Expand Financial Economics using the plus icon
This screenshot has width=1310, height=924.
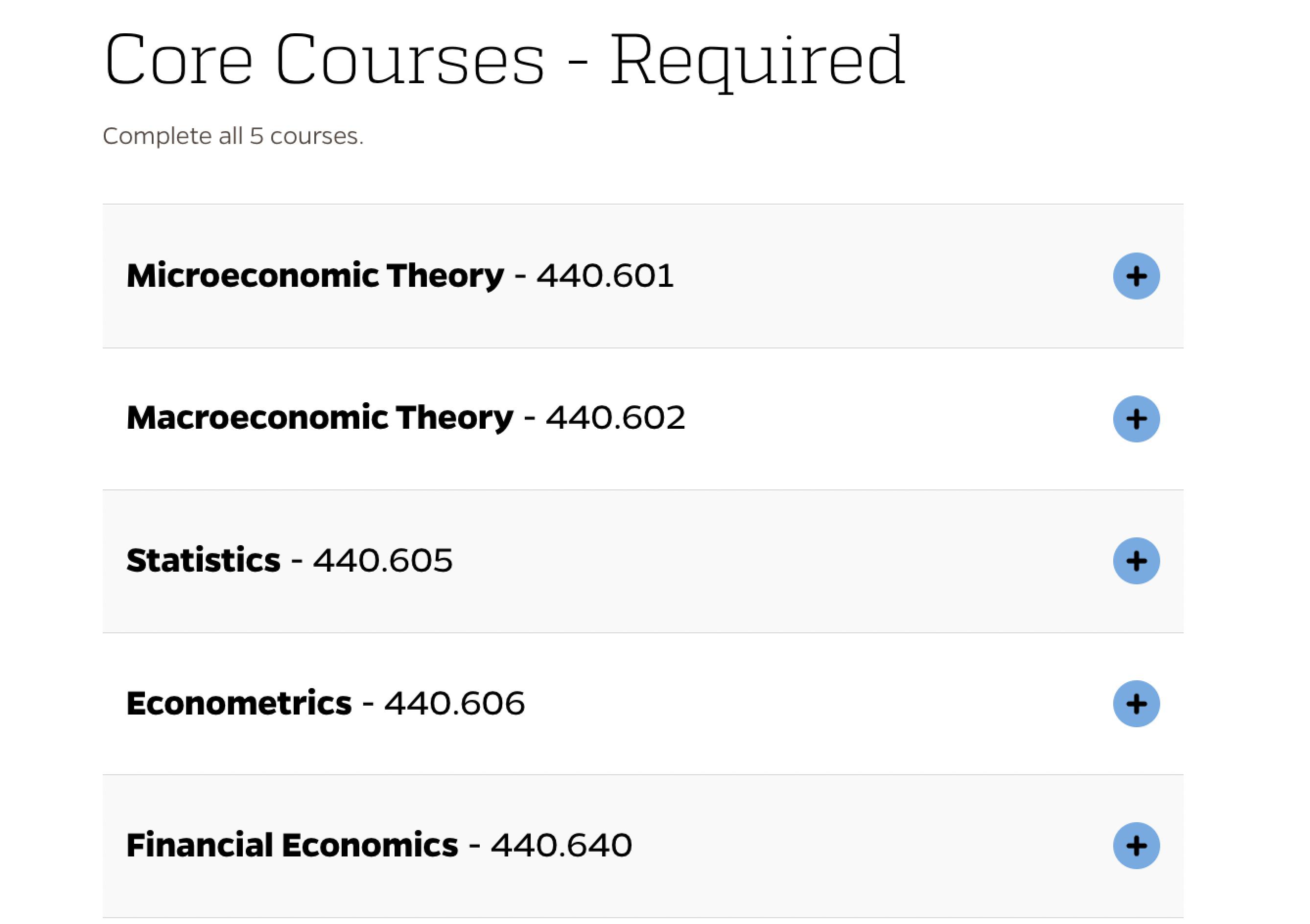[1136, 845]
